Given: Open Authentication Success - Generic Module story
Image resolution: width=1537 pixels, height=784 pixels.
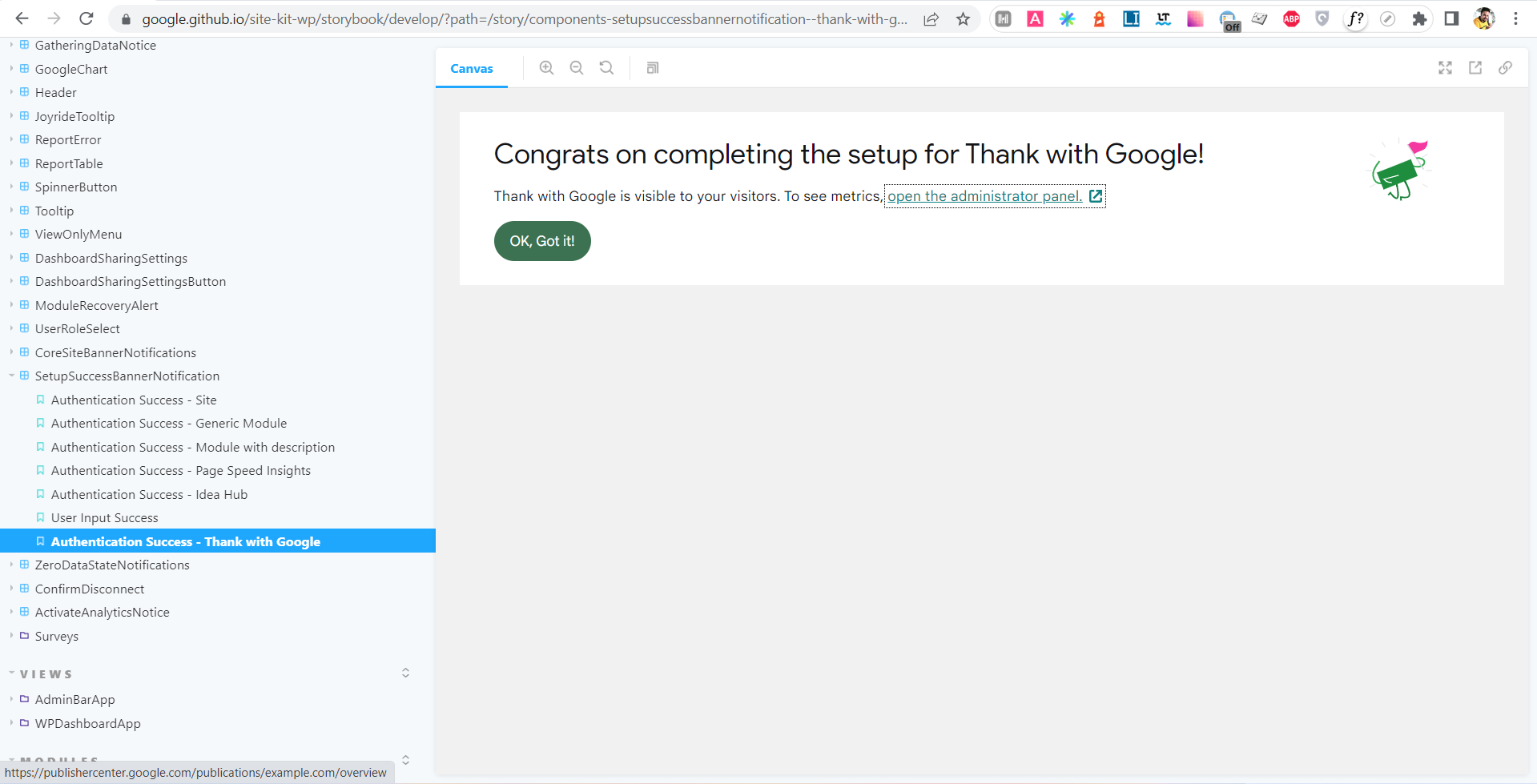Looking at the screenshot, I should pyautogui.click(x=169, y=423).
